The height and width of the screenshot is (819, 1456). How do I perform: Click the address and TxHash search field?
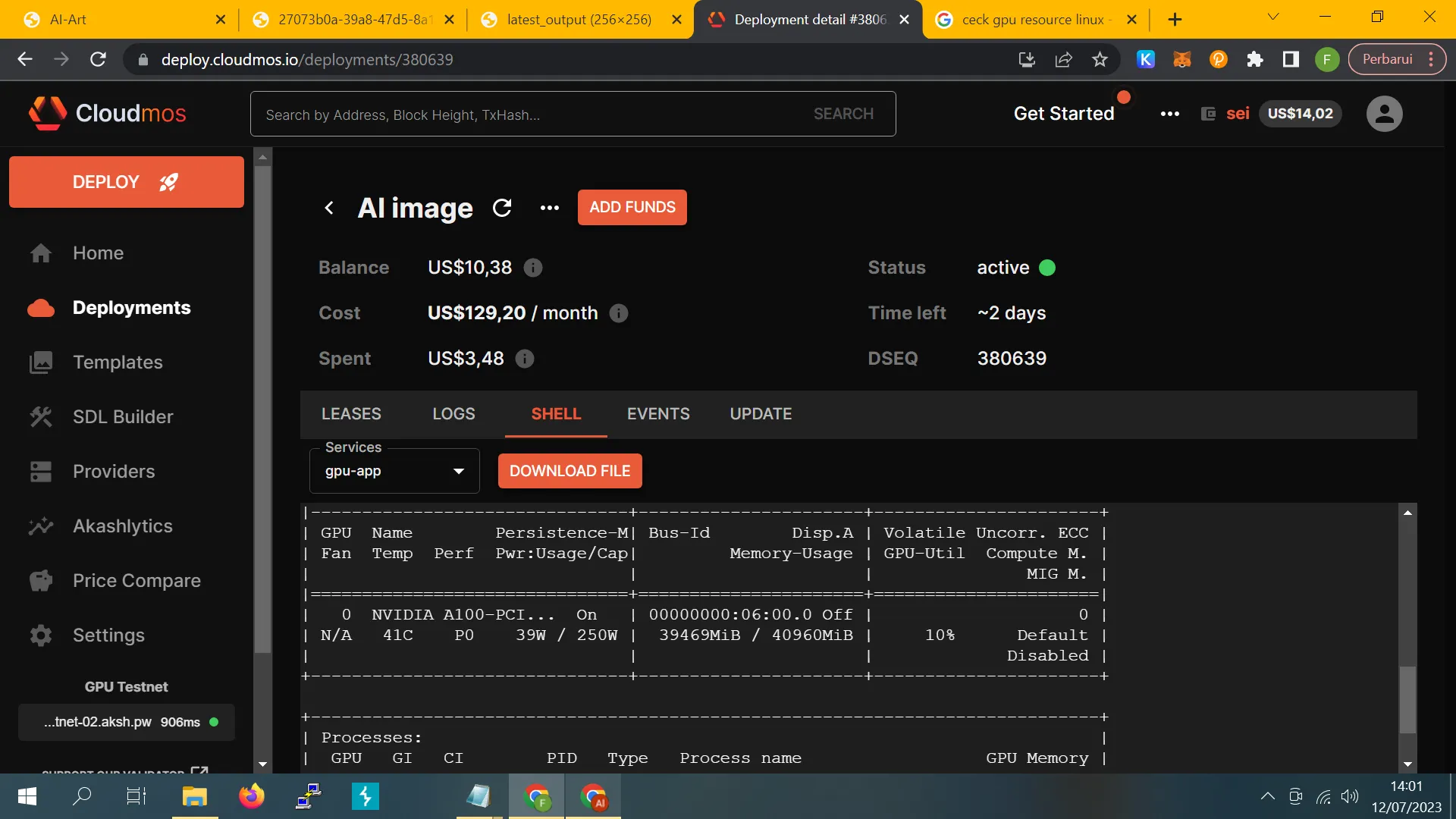point(531,115)
